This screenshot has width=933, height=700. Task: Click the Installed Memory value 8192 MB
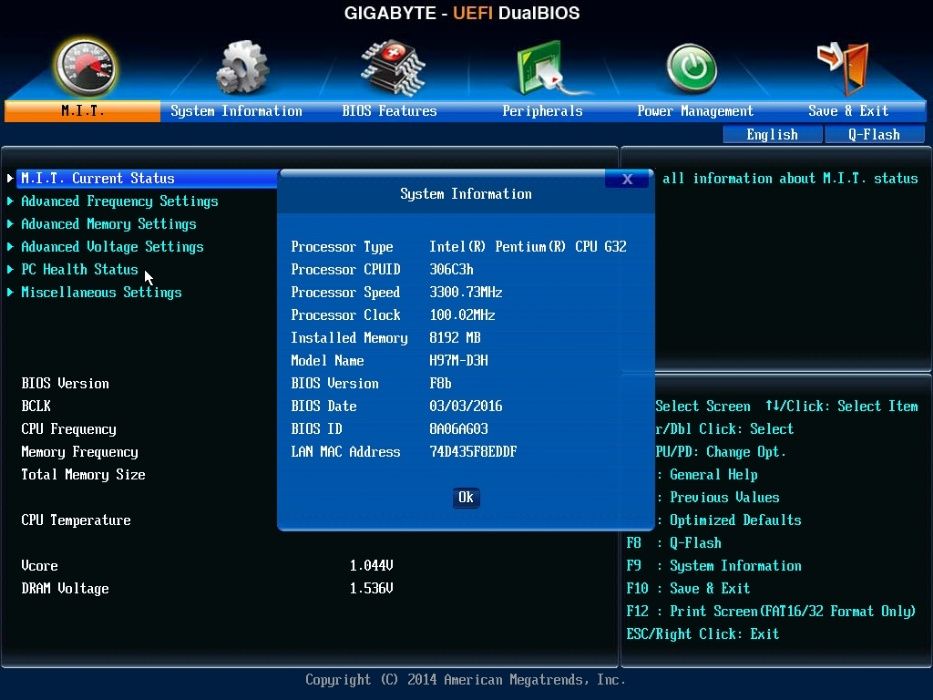point(455,338)
